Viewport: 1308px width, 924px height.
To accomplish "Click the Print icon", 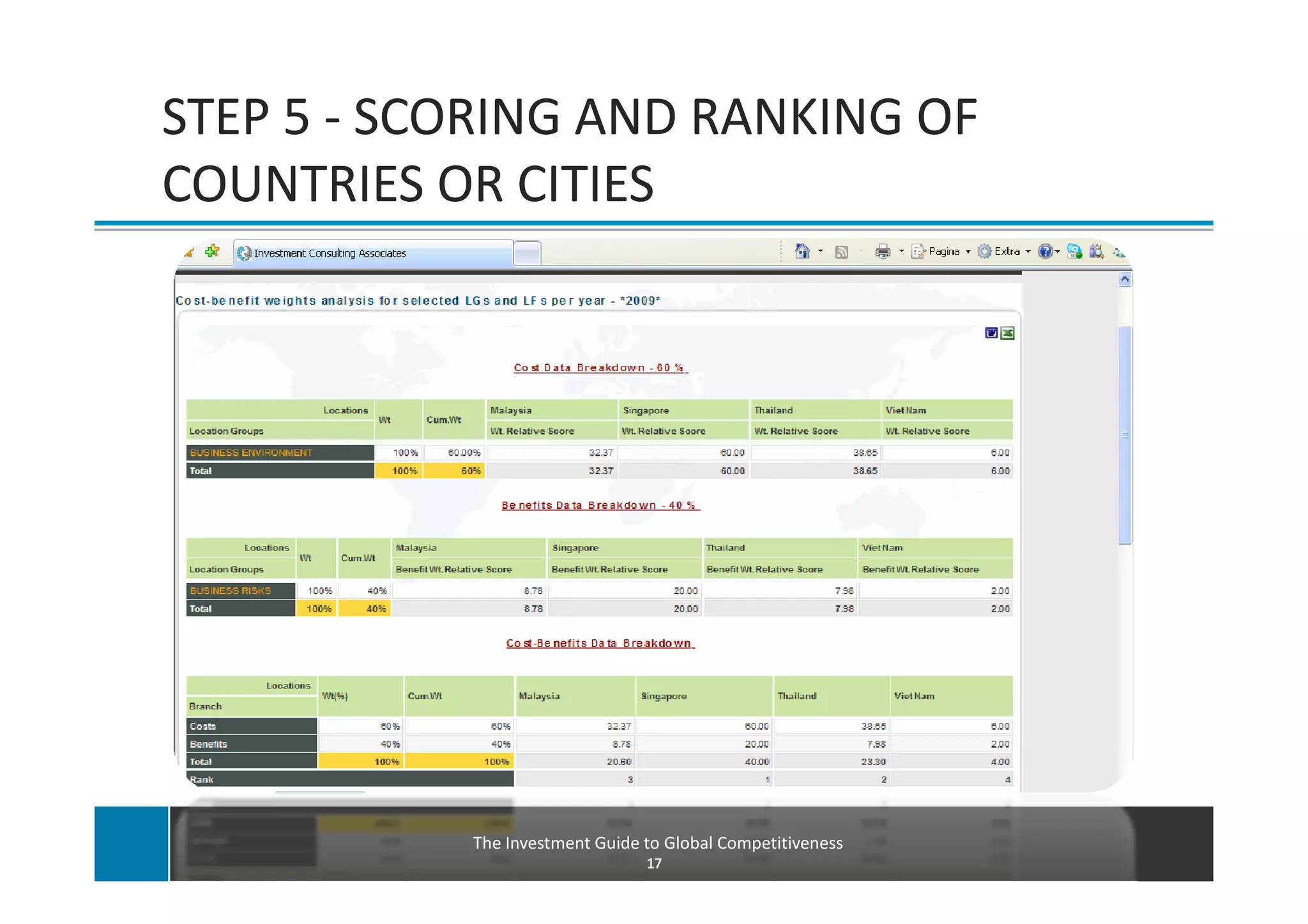I will coord(883,252).
